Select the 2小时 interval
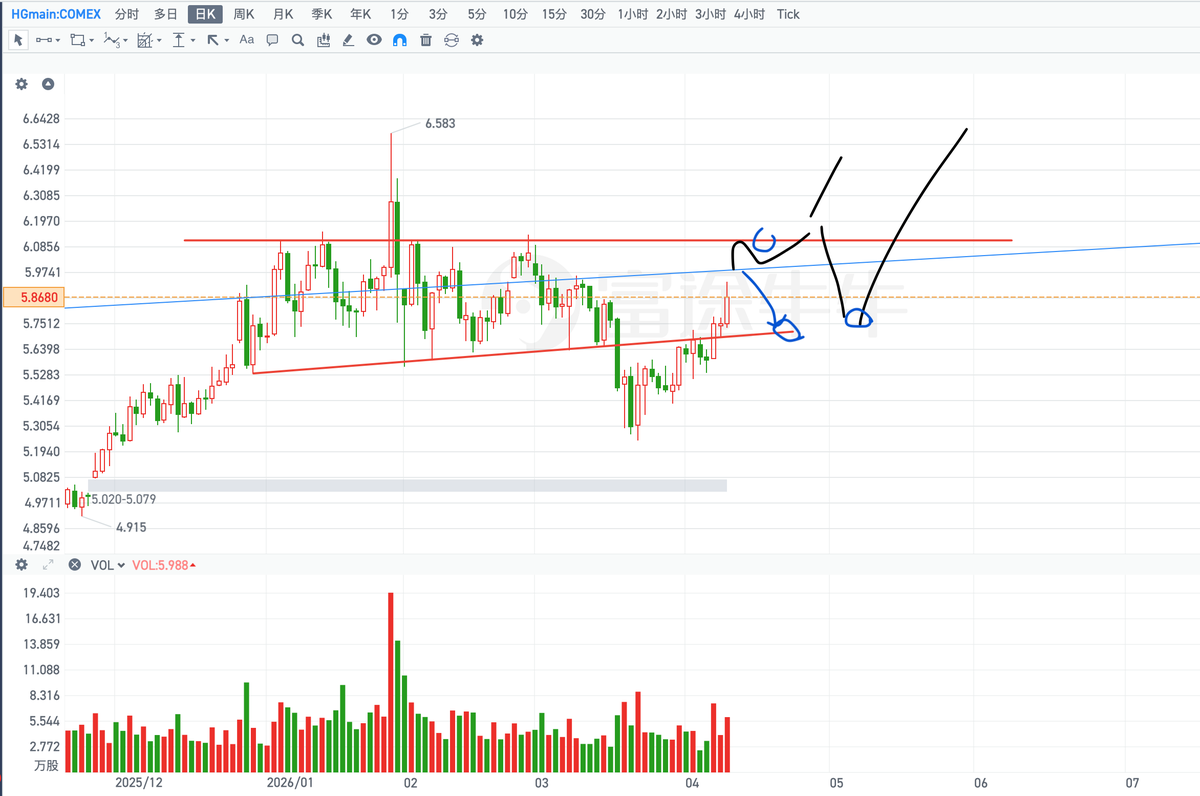Viewport: 1200px width, 796px height. pyautogui.click(x=671, y=14)
